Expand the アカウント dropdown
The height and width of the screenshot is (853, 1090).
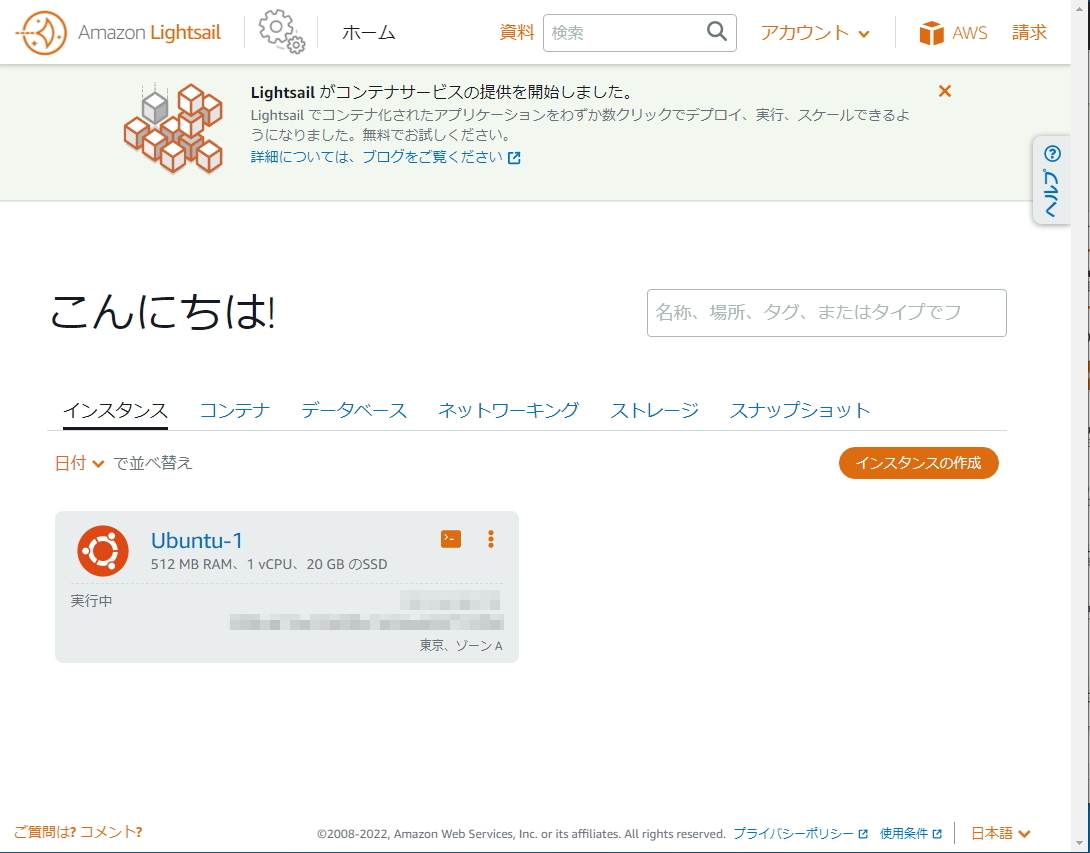(x=814, y=33)
